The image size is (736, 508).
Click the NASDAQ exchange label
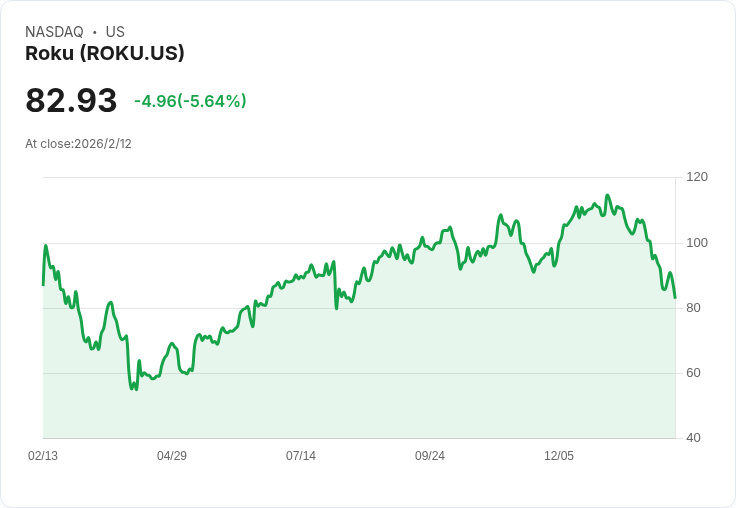click(54, 32)
